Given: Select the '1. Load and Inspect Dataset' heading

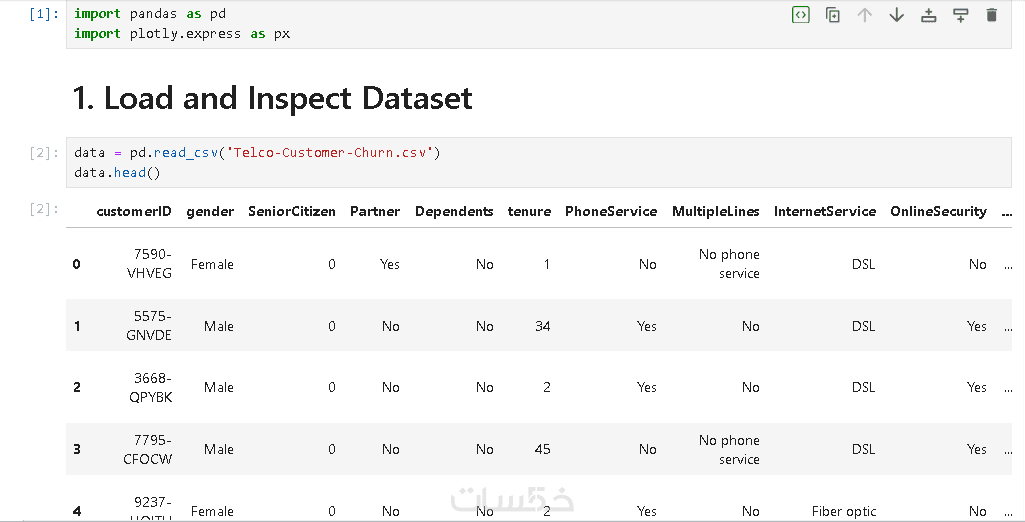Looking at the screenshot, I should pos(272,98).
